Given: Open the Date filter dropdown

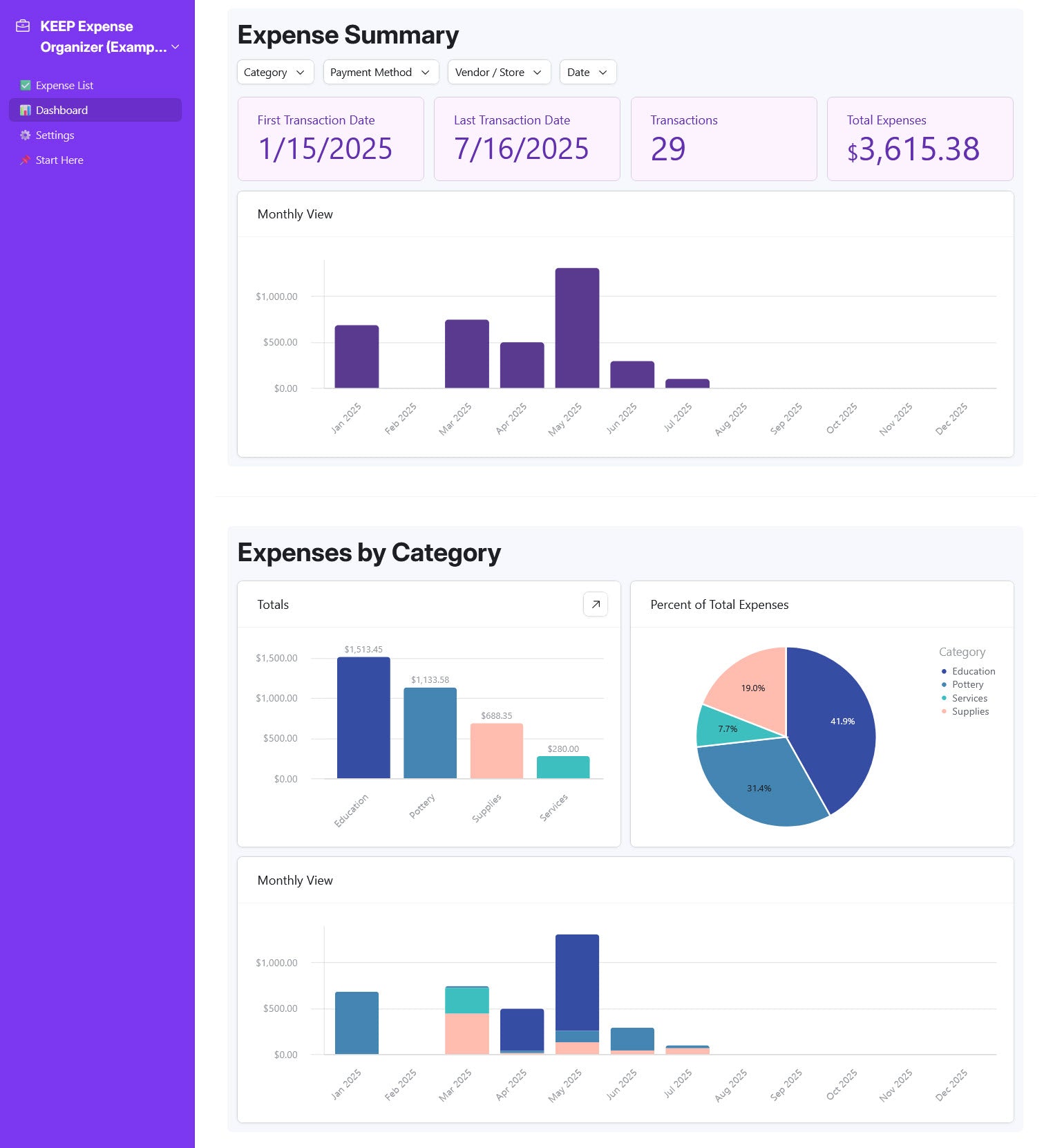Looking at the screenshot, I should point(587,73).
